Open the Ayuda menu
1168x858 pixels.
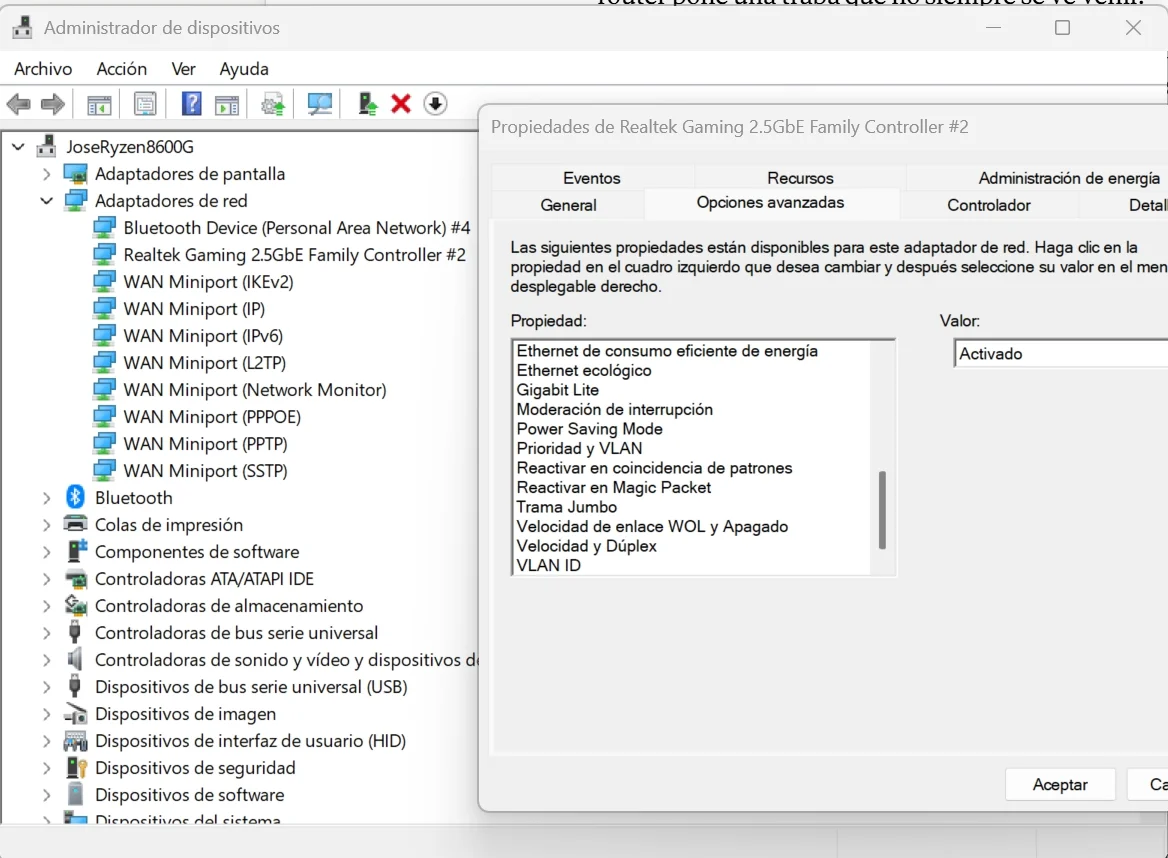click(244, 69)
